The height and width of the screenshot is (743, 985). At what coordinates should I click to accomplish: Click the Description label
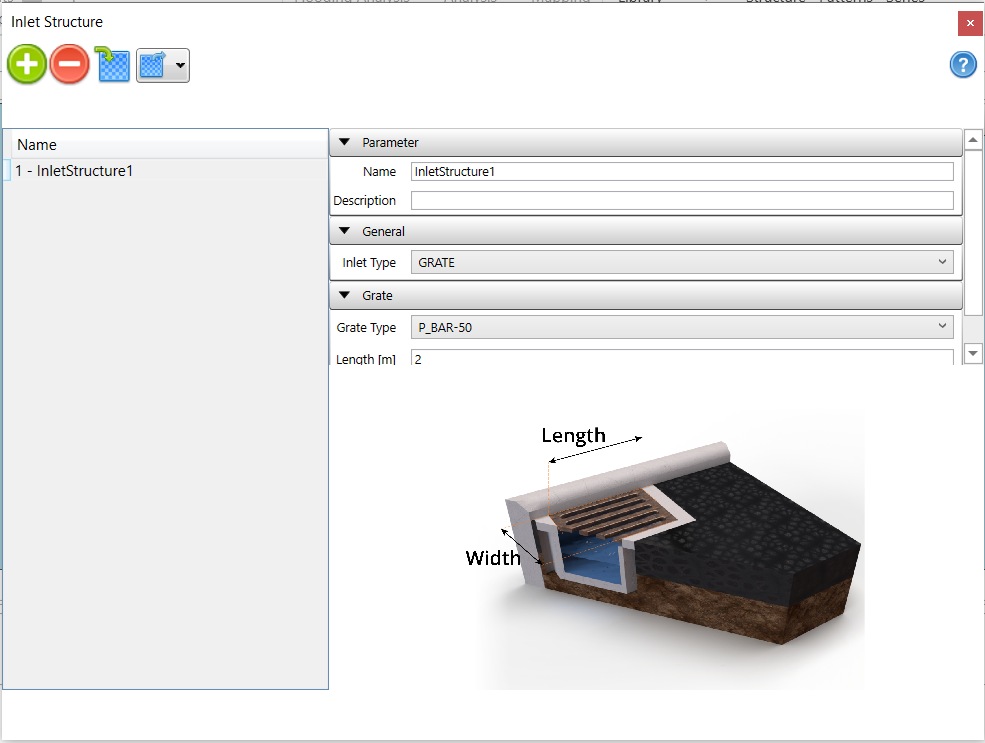364,200
